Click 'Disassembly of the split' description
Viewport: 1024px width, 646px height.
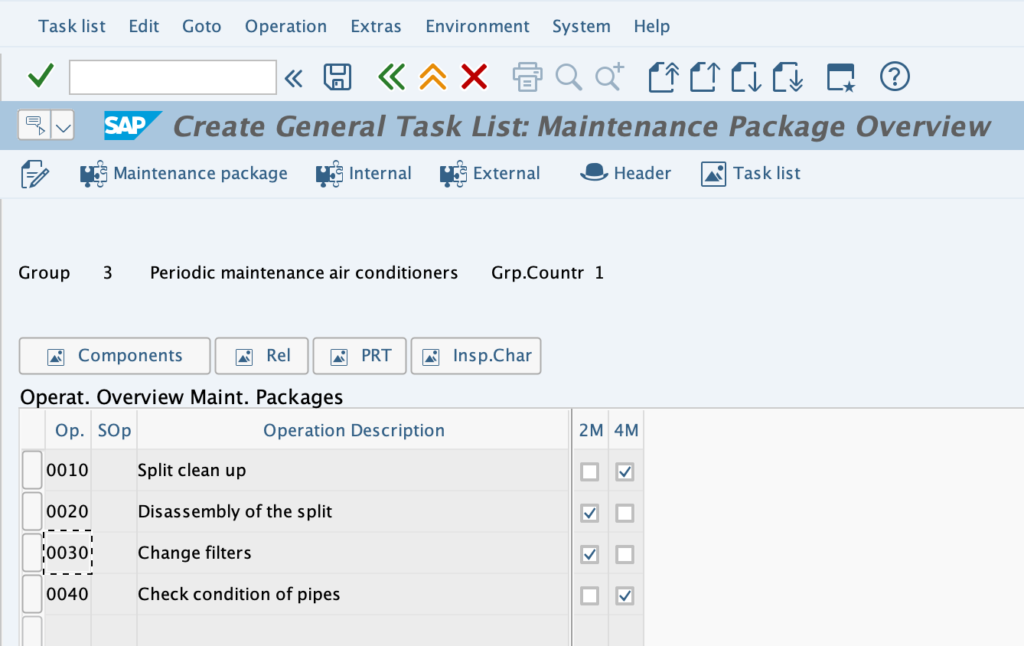pyautogui.click(x=235, y=511)
